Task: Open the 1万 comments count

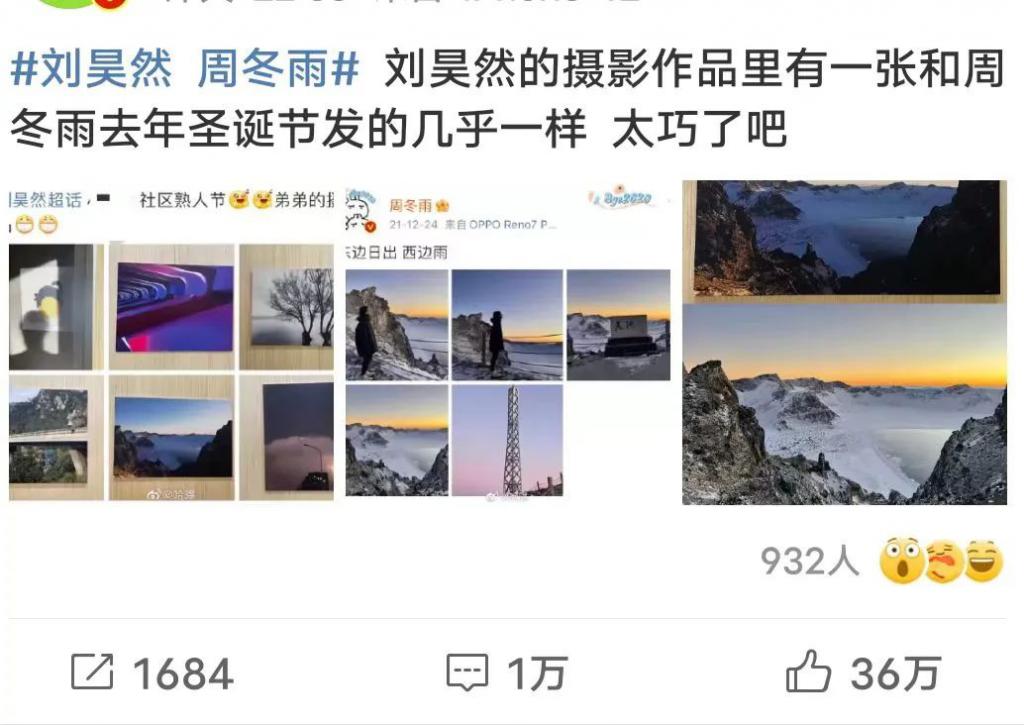Action: (537, 673)
